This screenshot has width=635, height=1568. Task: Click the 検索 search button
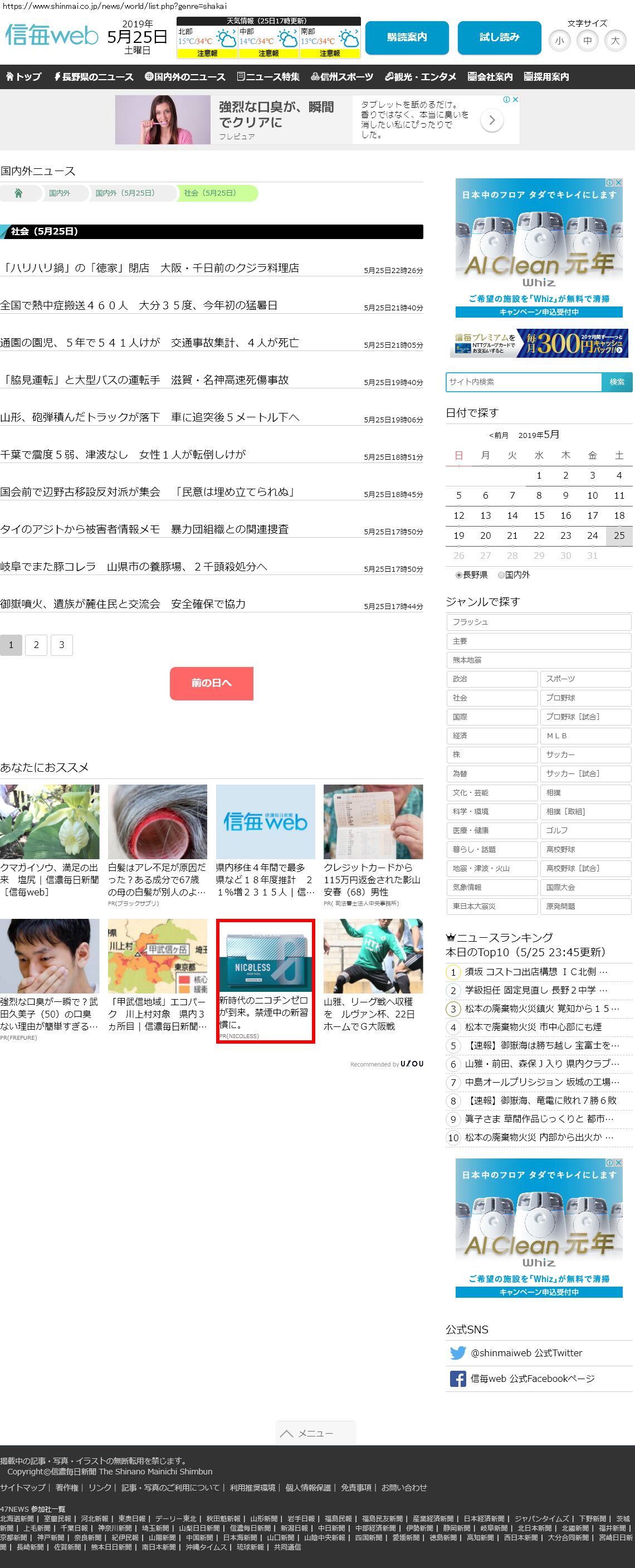617,382
